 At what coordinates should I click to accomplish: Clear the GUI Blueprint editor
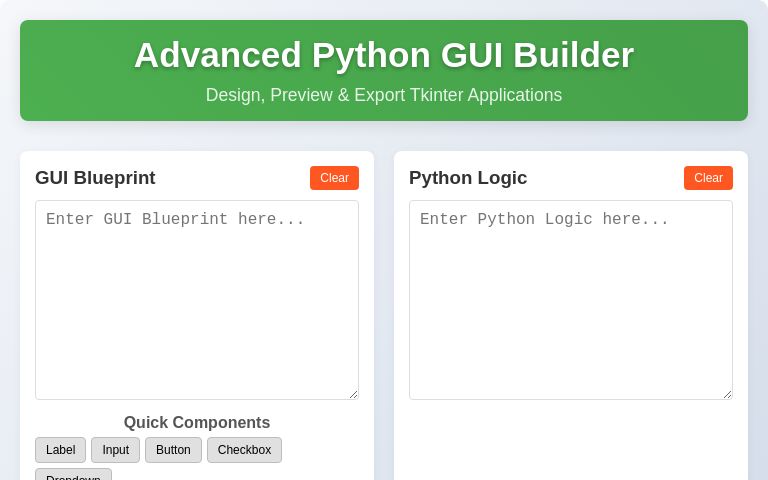334,178
